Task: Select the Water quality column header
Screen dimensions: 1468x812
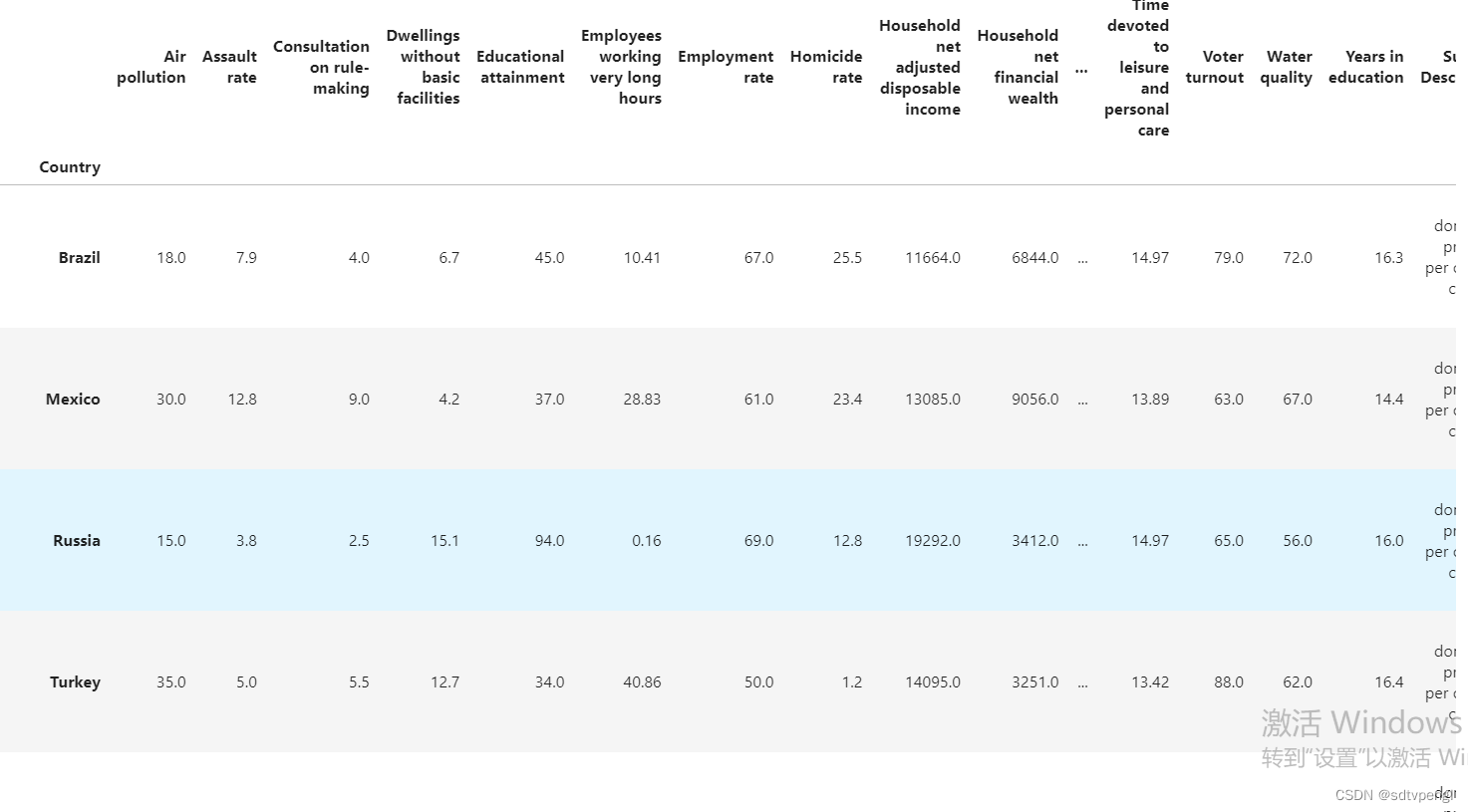Action: pyautogui.click(x=1287, y=67)
